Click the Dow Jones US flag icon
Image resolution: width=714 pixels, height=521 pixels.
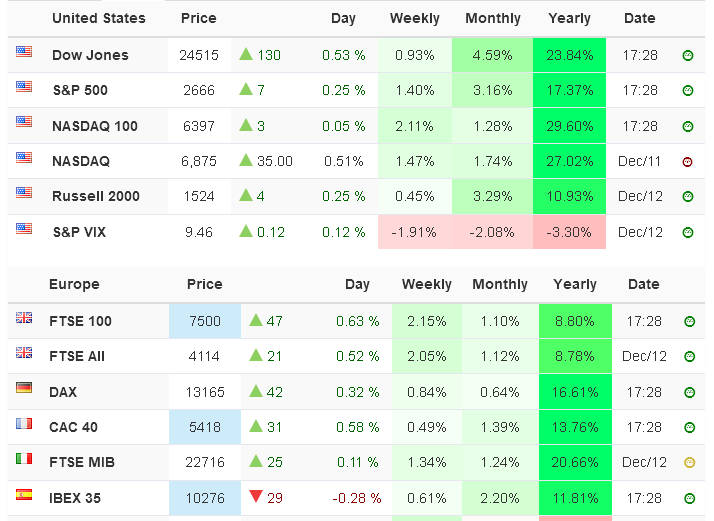point(24,51)
